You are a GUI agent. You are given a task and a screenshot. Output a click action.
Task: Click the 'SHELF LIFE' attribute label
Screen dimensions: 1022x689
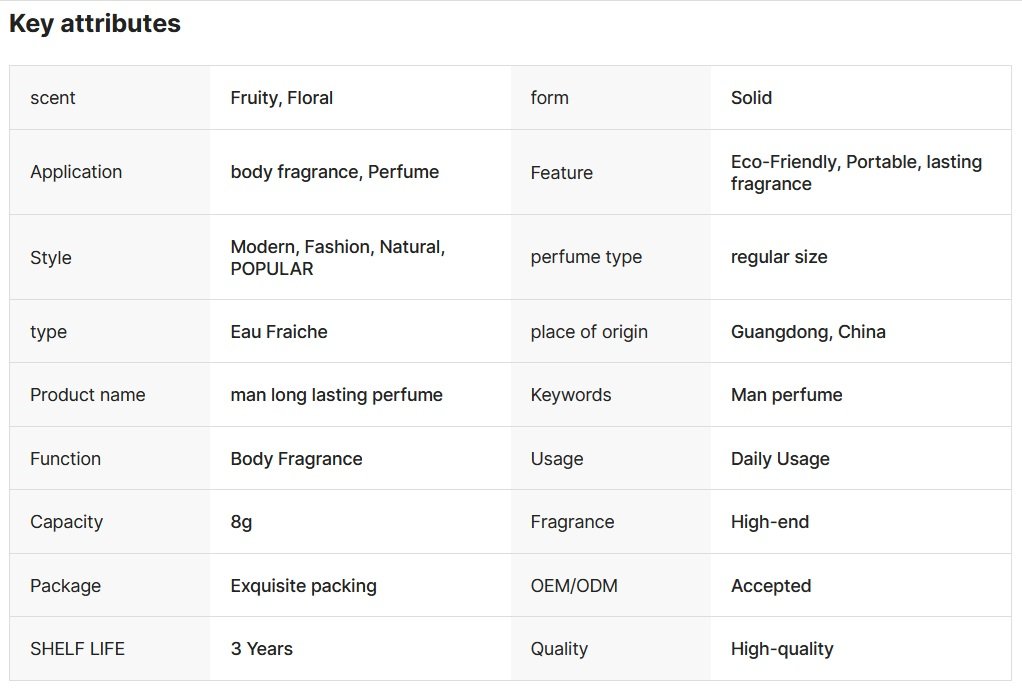point(77,649)
